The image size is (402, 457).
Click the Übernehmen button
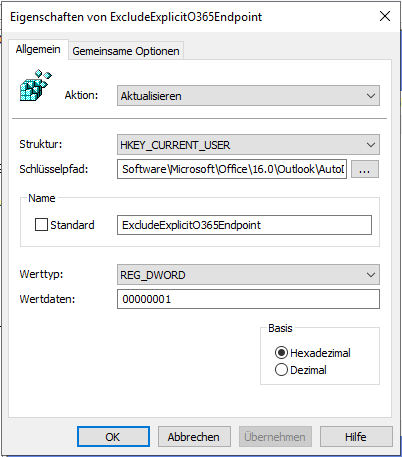275,437
